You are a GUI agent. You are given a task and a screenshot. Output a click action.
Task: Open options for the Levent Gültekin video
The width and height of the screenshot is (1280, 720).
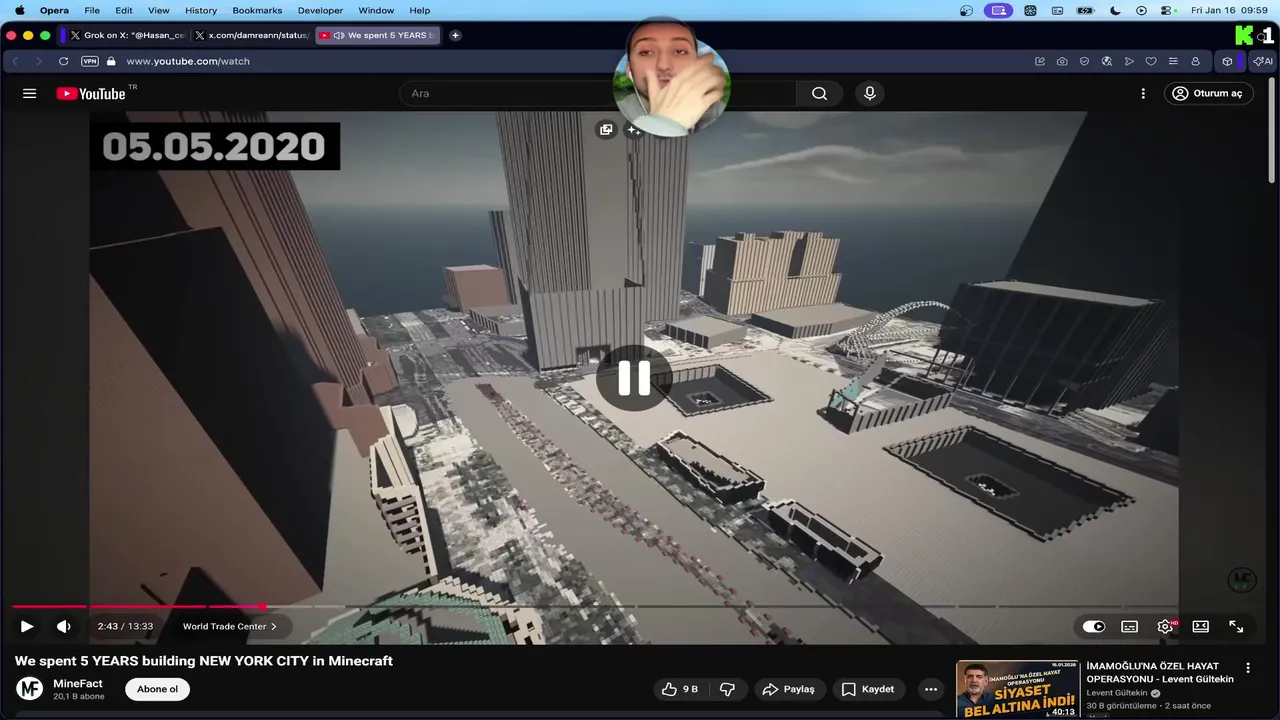[x=1248, y=667]
